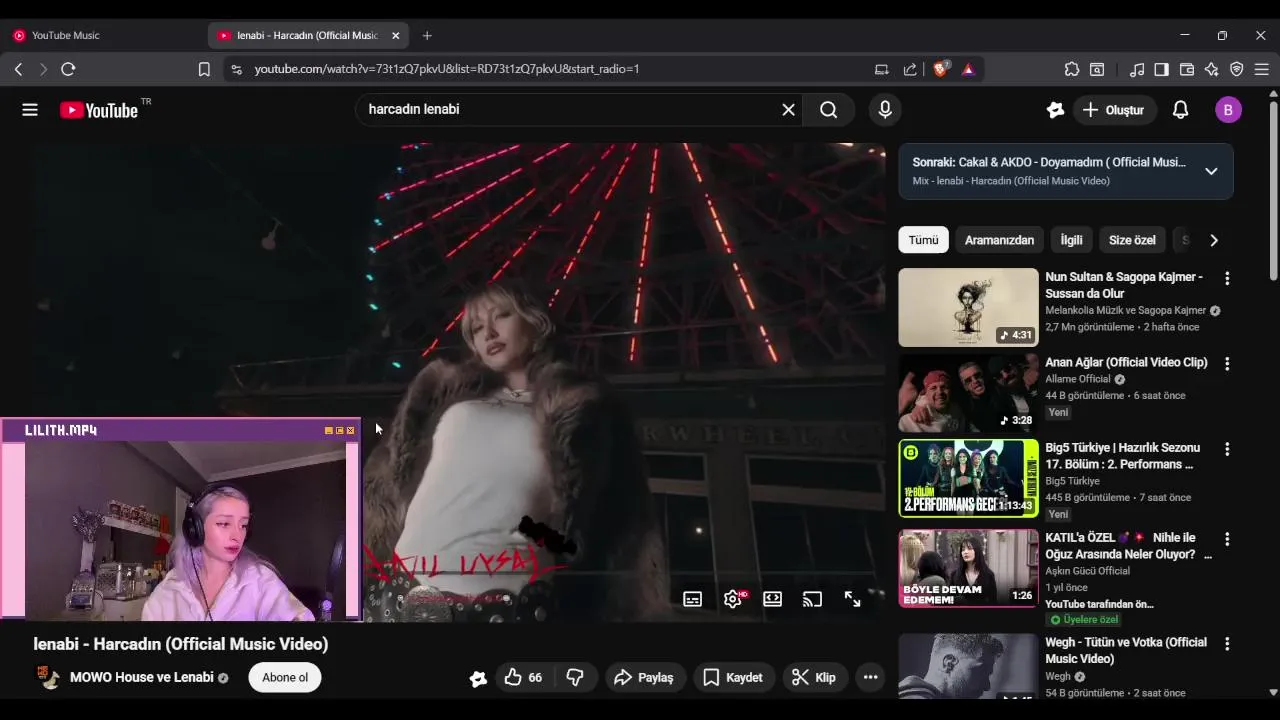Open options for Anan Ağlar video
Viewport: 1280px width, 720px height.
click(1227, 364)
